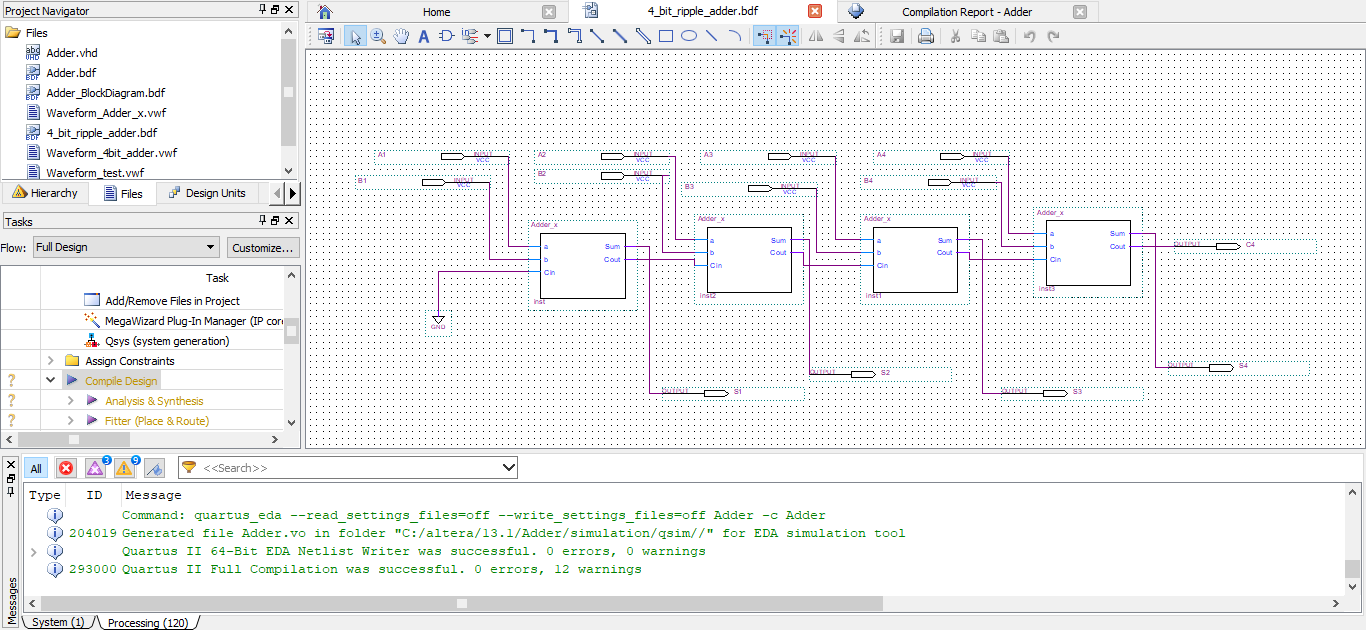This screenshot has width=1366, height=630.
Task: Select the Text tool
Action: click(x=423, y=37)
